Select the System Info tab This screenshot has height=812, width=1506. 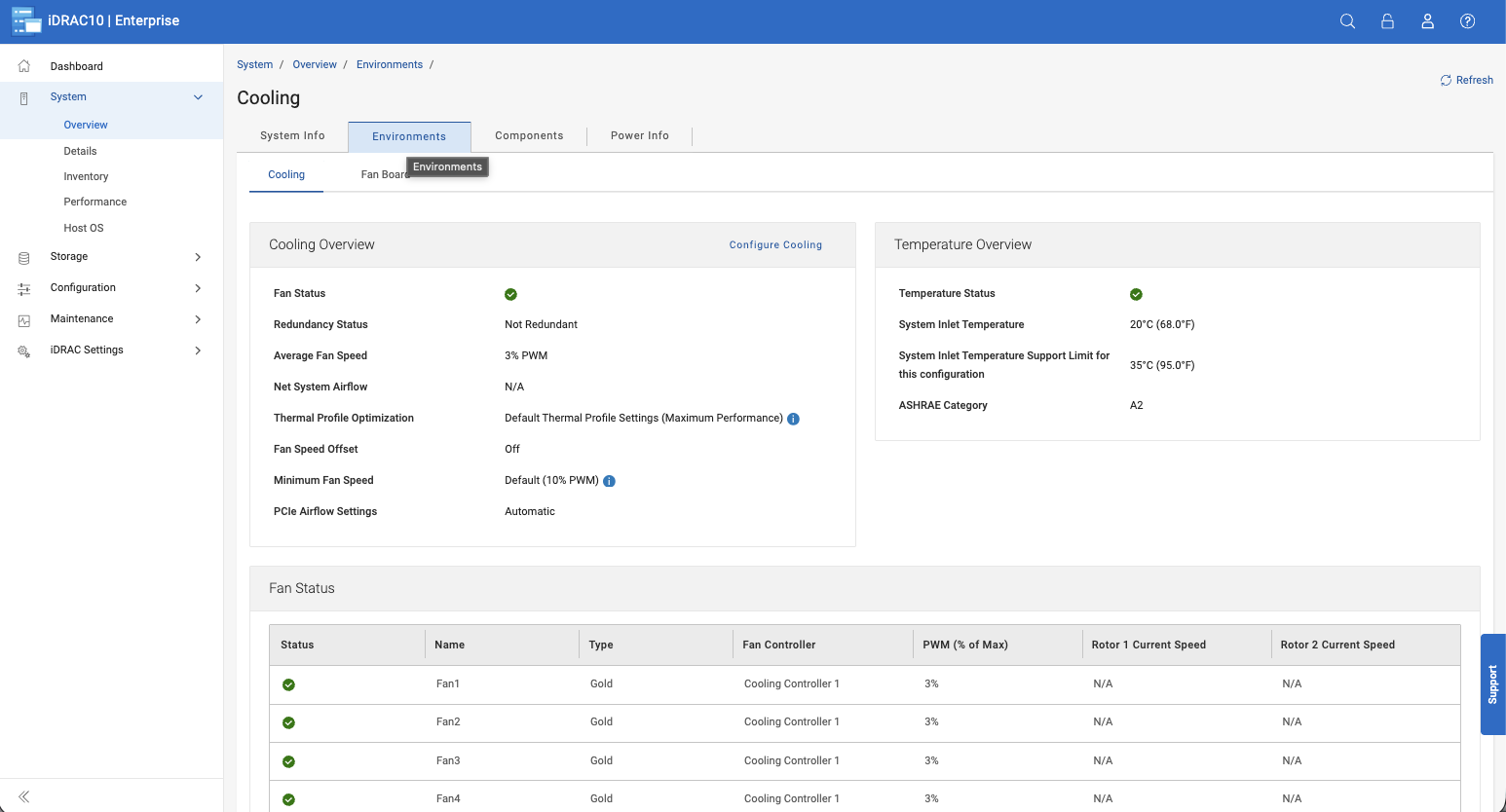click(292, 136)
